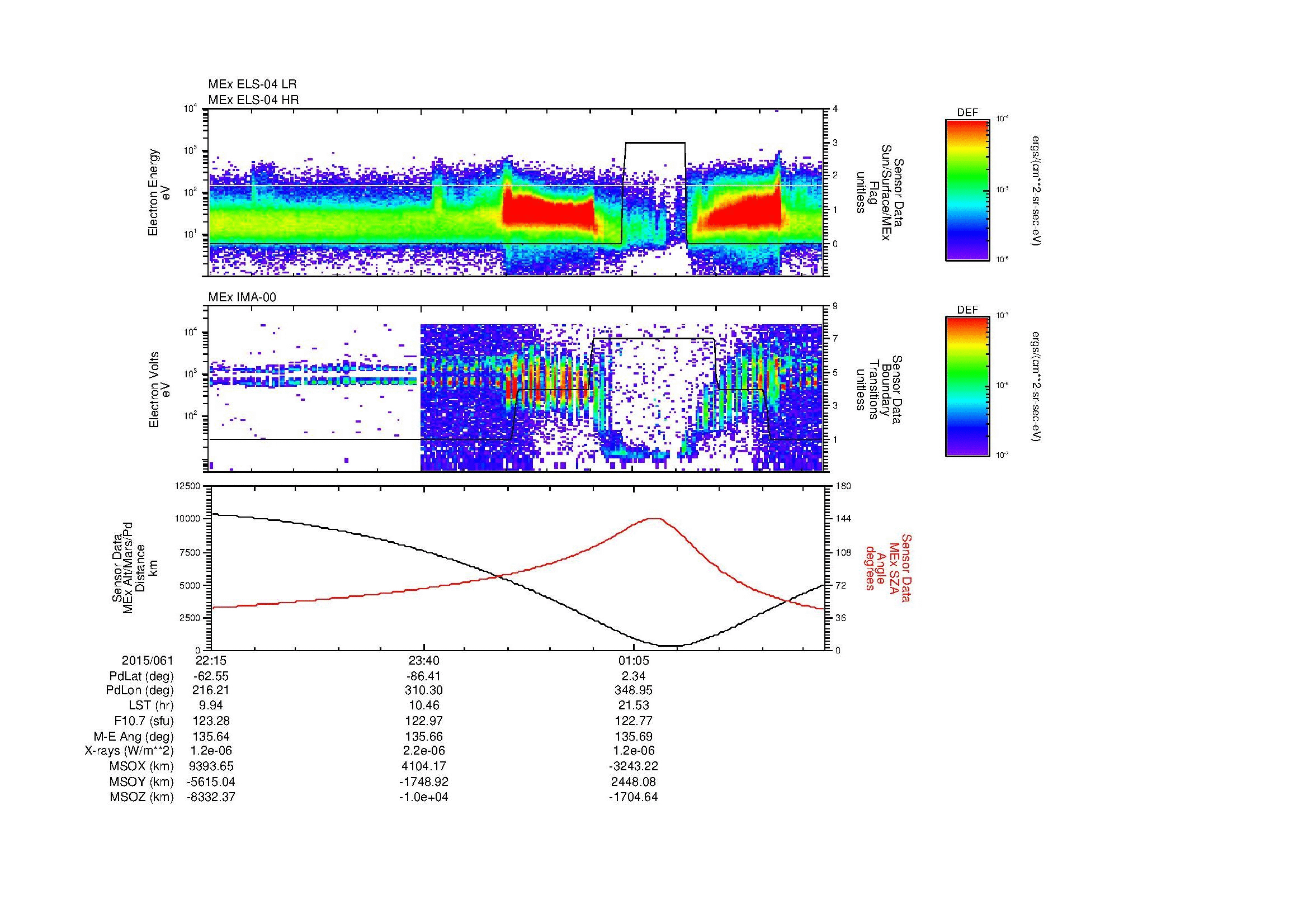Click the 'Electron Volts eV' axis label
This screenshot has width=1308, height=924.
click(159, 390)
